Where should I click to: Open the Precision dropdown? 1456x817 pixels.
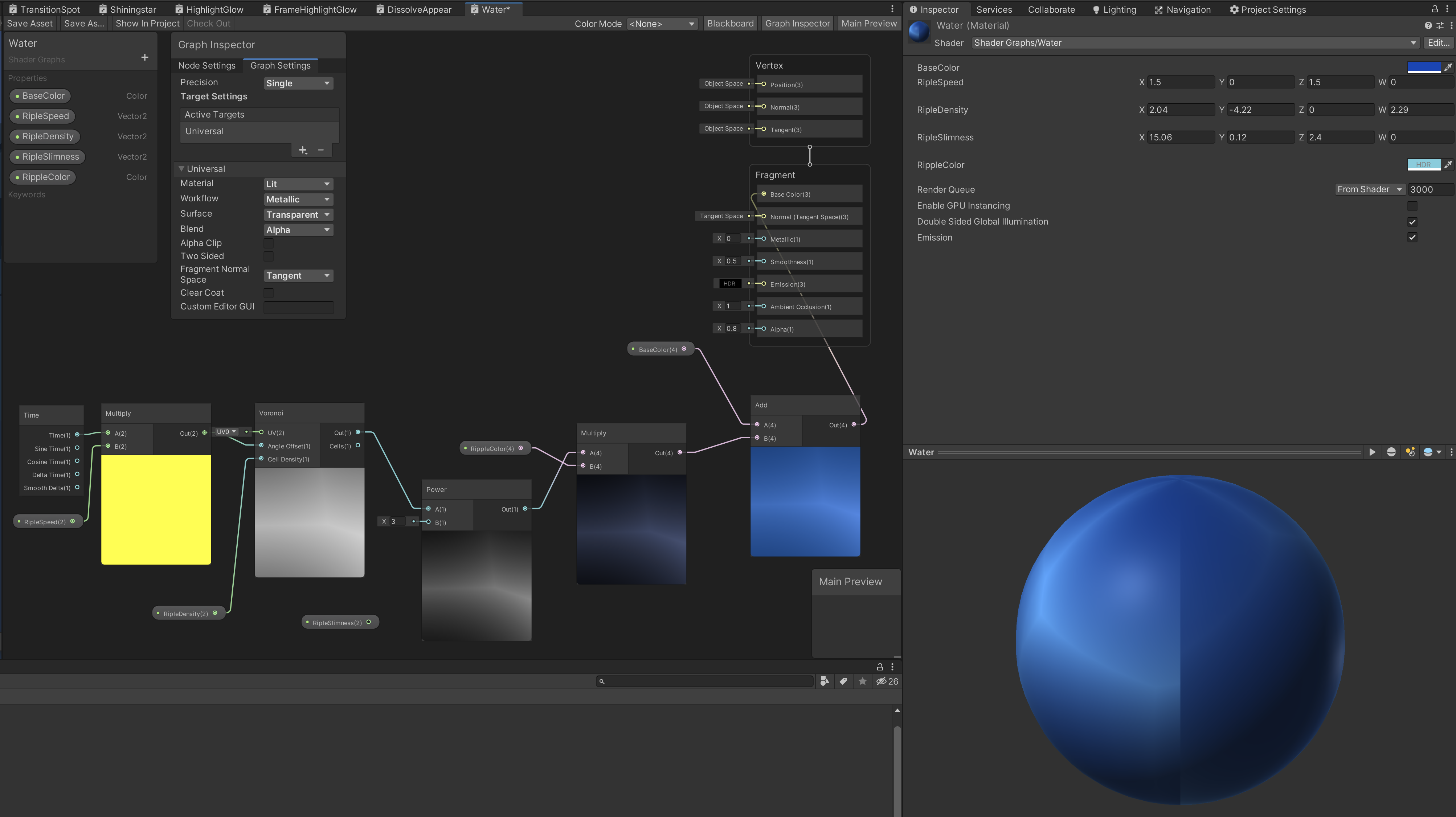298,83
